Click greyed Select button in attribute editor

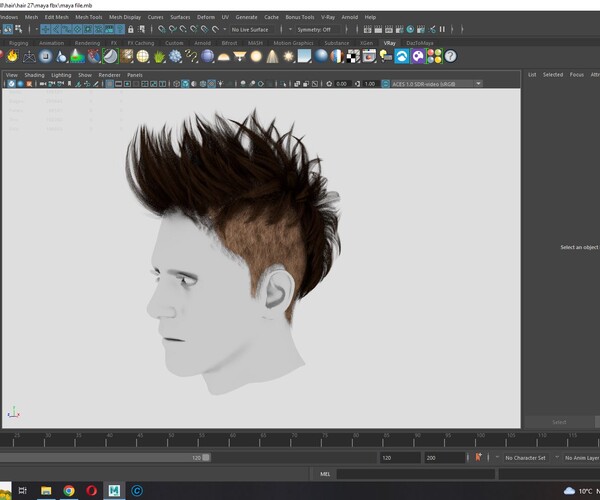coord(559,422)
